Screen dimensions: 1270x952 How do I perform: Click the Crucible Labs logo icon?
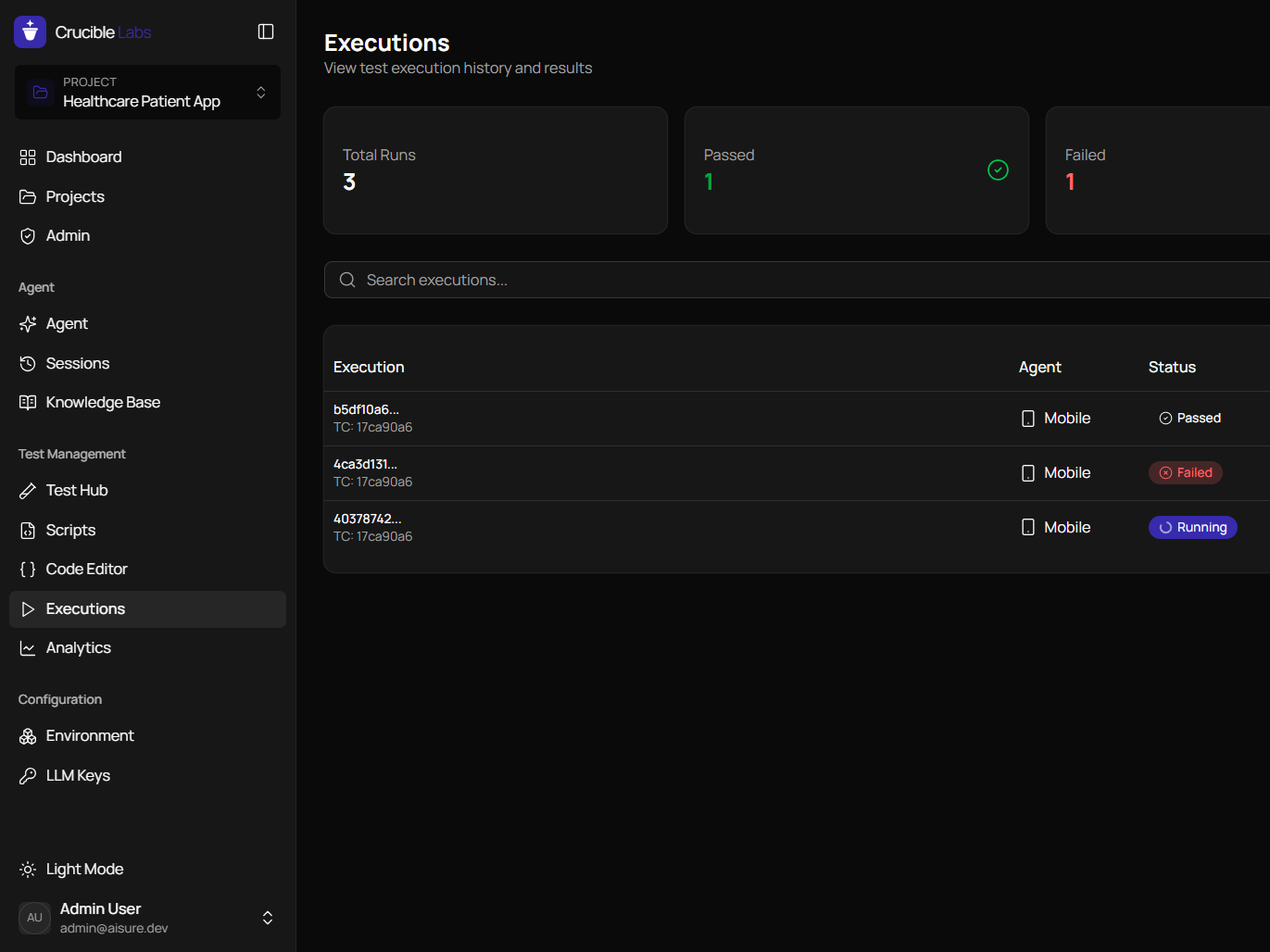click(x=30, y=31)
